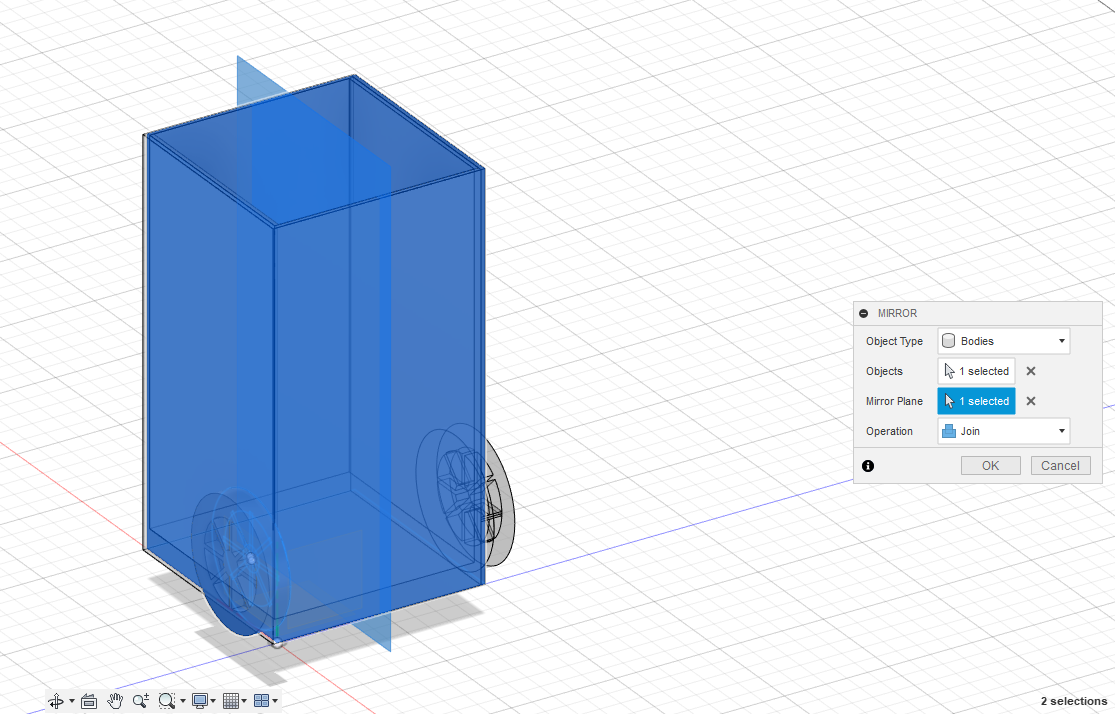Image resolution: width=1115 pixels, height=714 pixels.
Task: Clear the Mirror Plane selection
Action: click(1031, 401)
